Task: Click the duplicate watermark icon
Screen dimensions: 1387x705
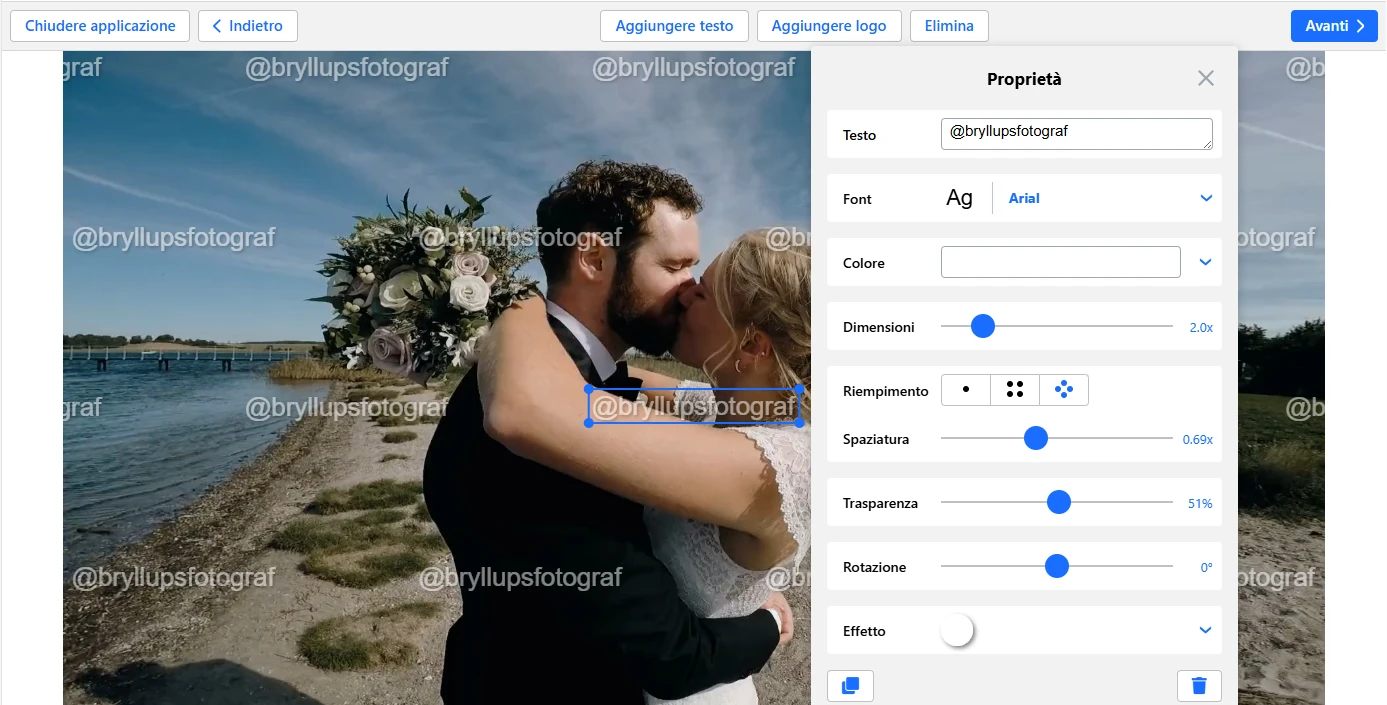Action: point(850,686)
